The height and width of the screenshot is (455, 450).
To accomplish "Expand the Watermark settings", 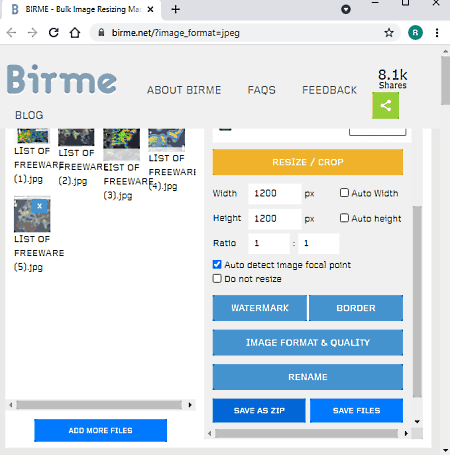I will (x=260, y=308).
